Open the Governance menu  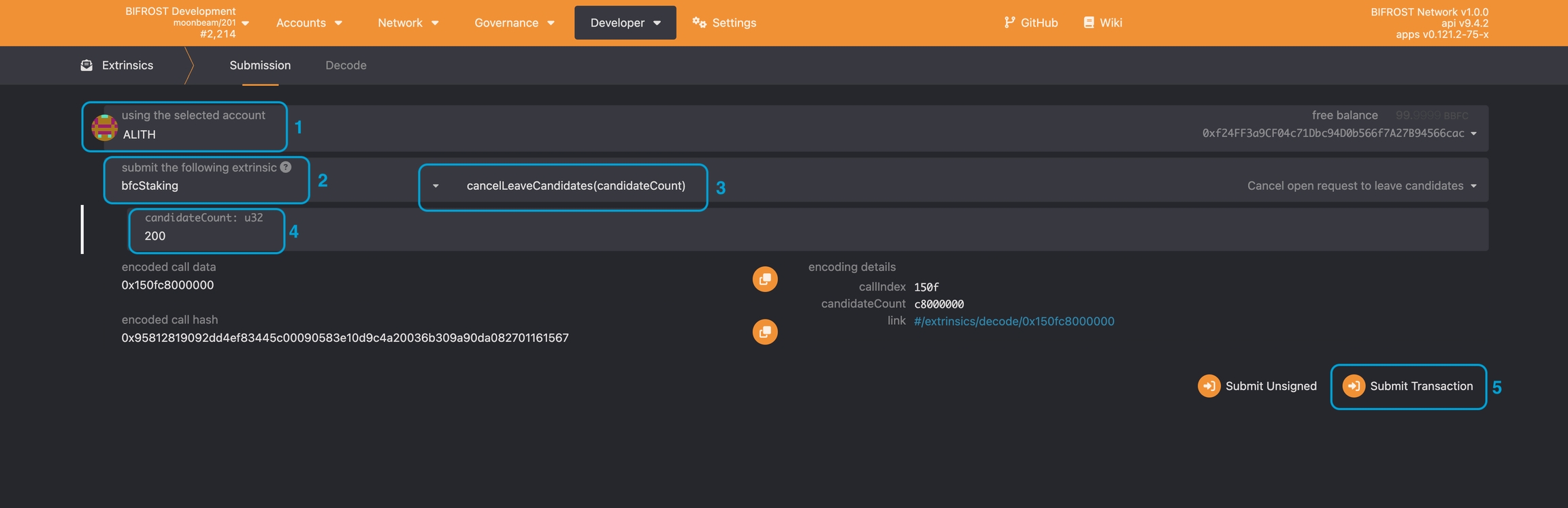(x=514, y=22)
